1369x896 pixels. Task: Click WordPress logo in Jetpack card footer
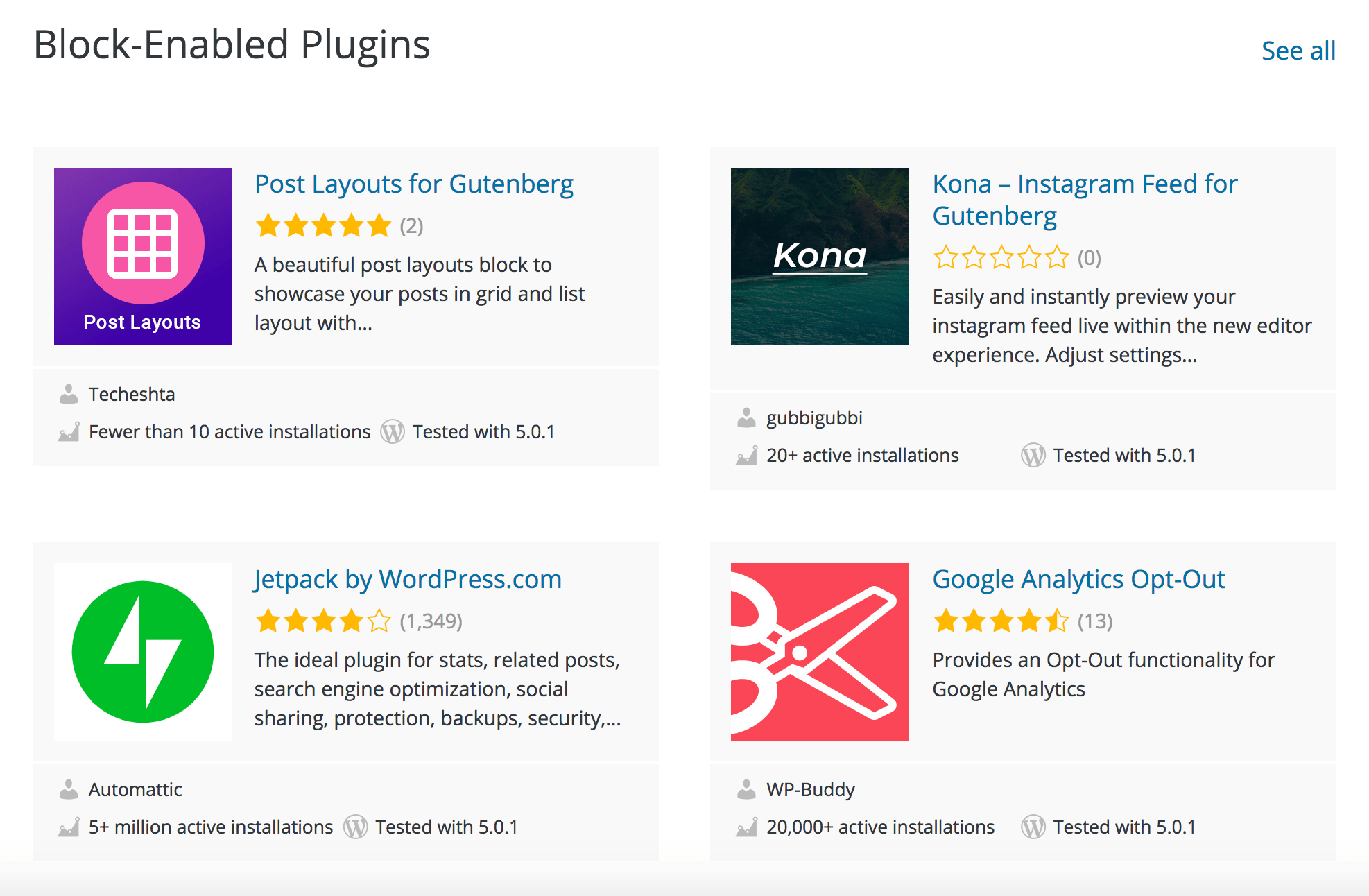pos(355,827)
